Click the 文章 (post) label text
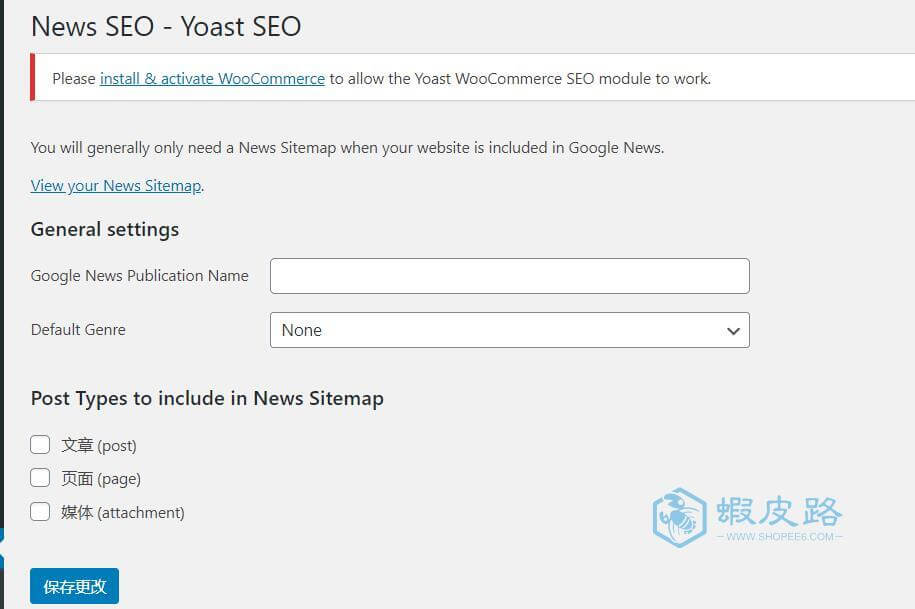915x609 pixels. 99,445
